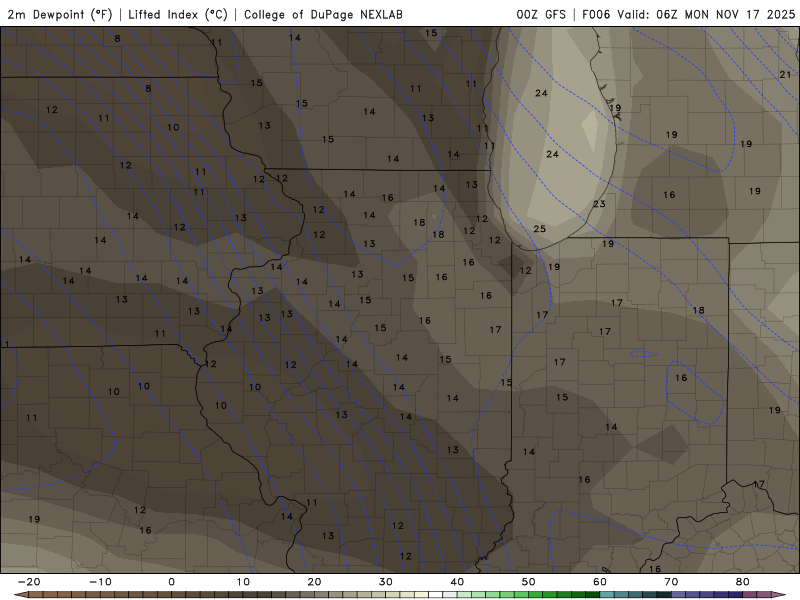Pick the teal-blue segment near 60 on color bar
800x600 pixels.
click(607, 595)
